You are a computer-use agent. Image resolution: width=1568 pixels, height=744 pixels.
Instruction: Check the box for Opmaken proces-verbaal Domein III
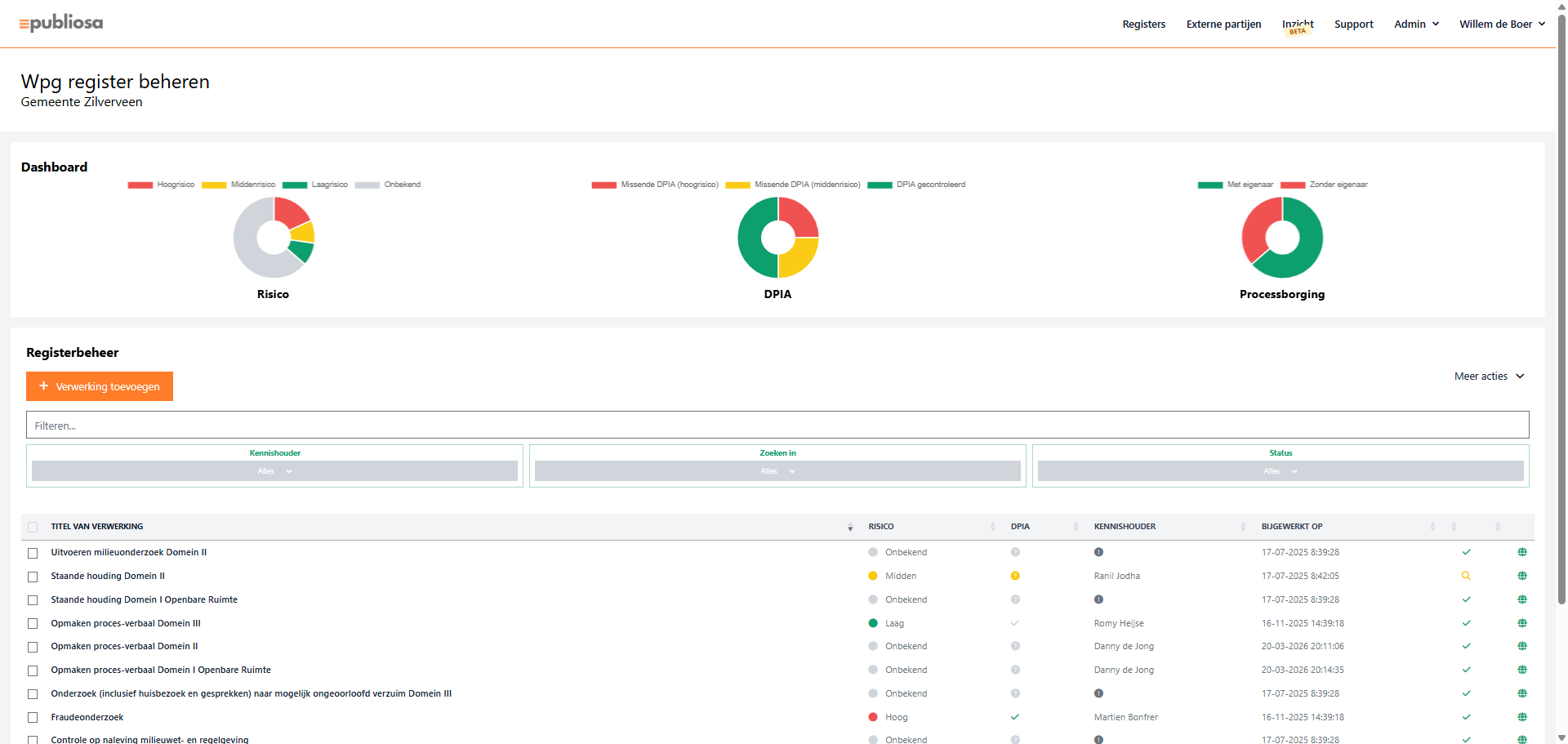click(x=33, y=624)
